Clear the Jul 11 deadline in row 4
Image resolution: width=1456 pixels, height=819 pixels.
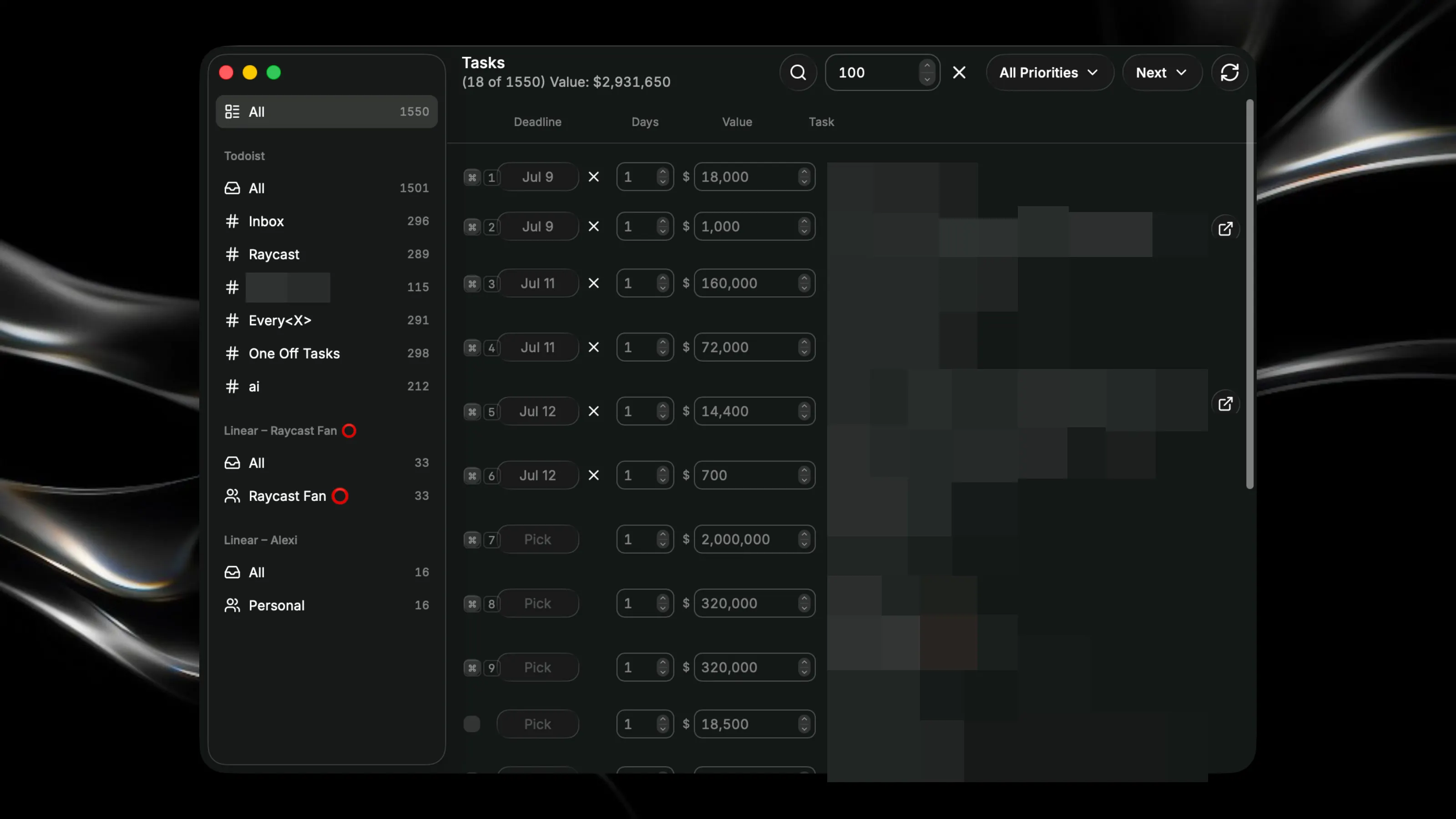593,347
